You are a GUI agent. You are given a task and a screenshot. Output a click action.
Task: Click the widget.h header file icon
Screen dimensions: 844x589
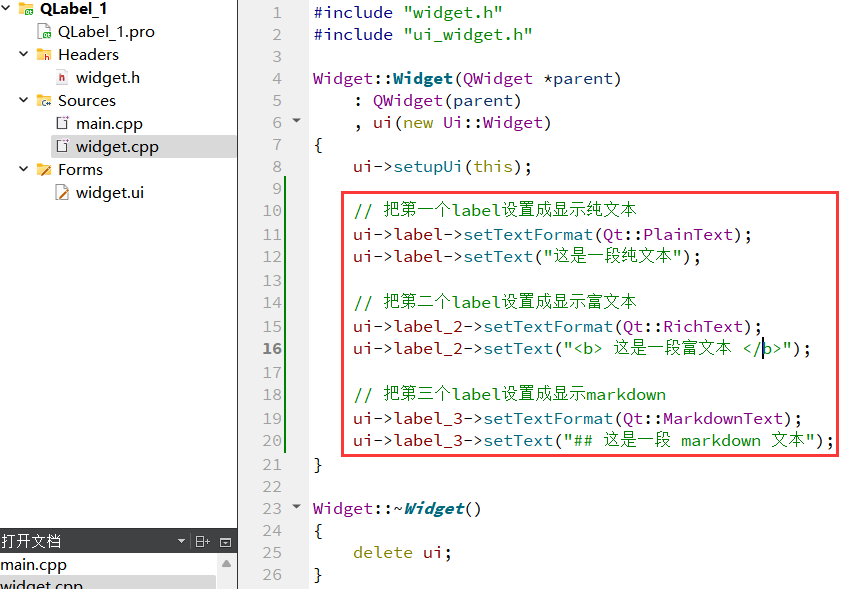(x=62, y=78)
